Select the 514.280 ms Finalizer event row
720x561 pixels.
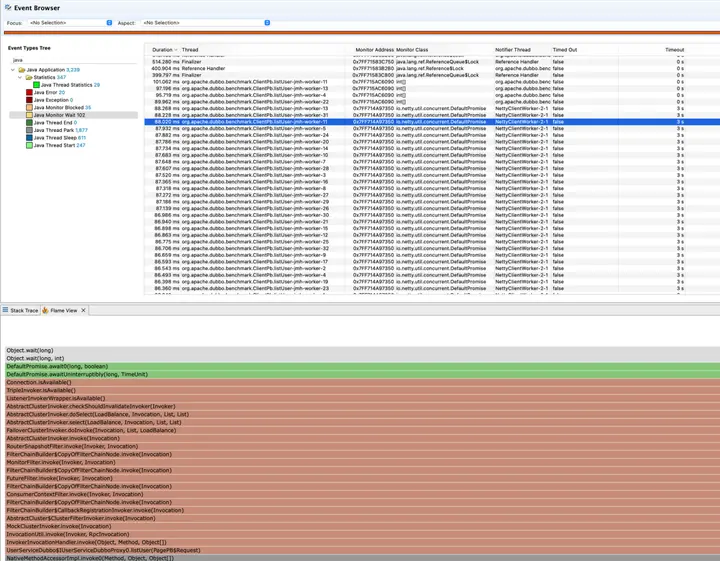coord(432,62)
